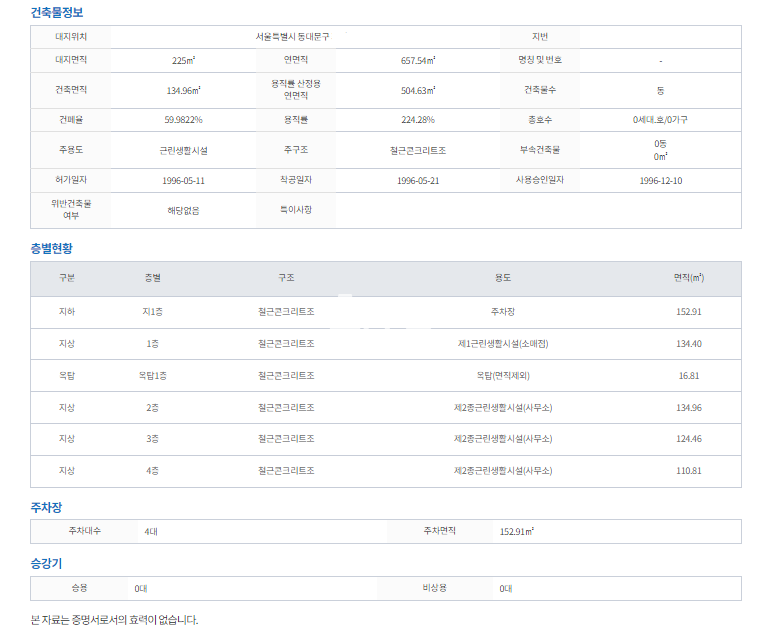Select the 용적률 value 224.28%
This screenshot has width=760, height=635.
(418, 120)
